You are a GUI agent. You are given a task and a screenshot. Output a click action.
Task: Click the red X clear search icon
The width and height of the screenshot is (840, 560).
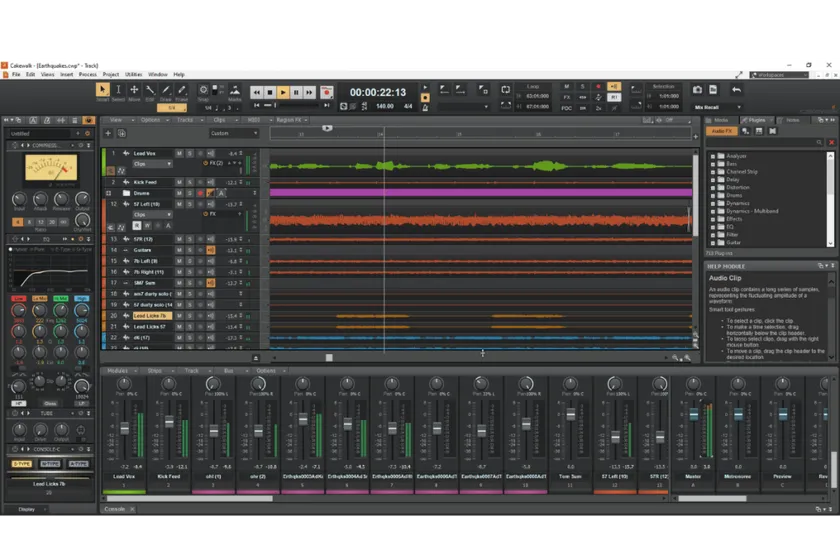[831, 142]
